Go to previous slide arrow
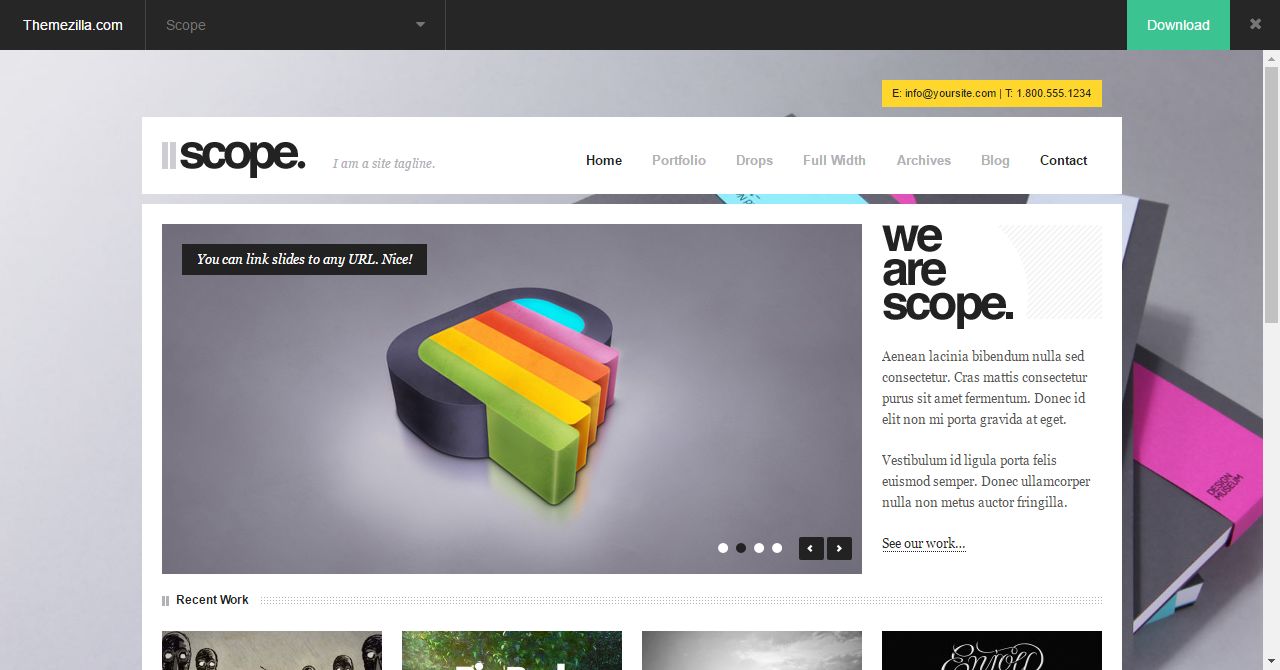This screenshot has height=670, width=1280. coord(811,548)
